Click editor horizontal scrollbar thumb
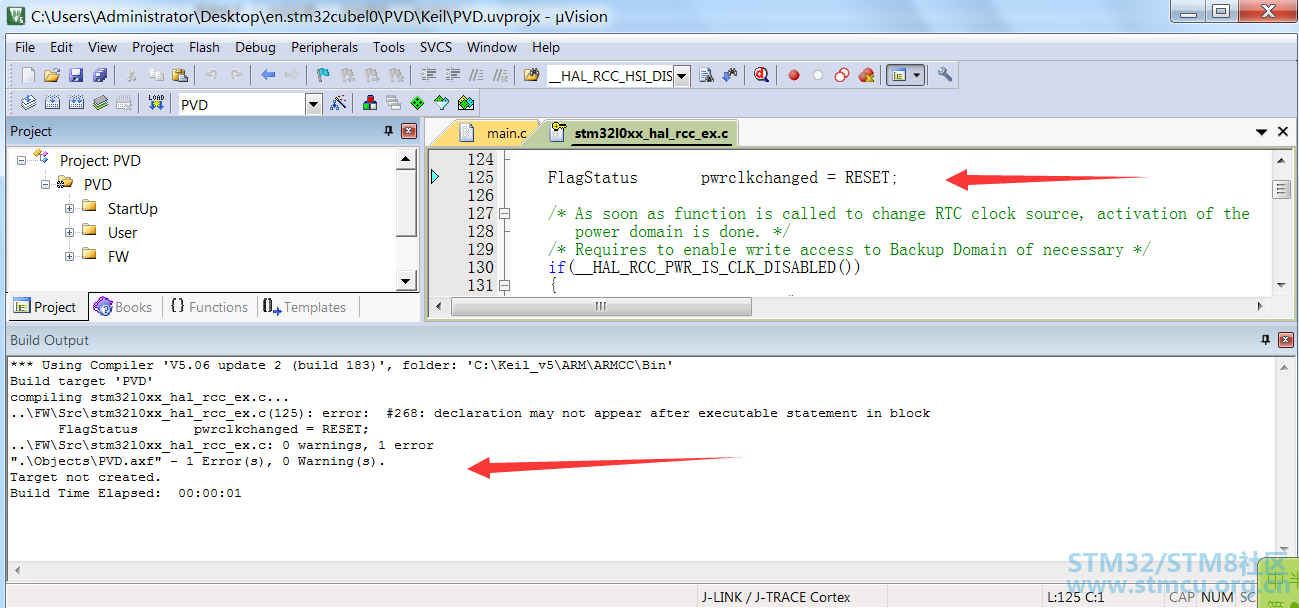The width and height of the screenshot is (1299, 608). [x=601, y=306]
